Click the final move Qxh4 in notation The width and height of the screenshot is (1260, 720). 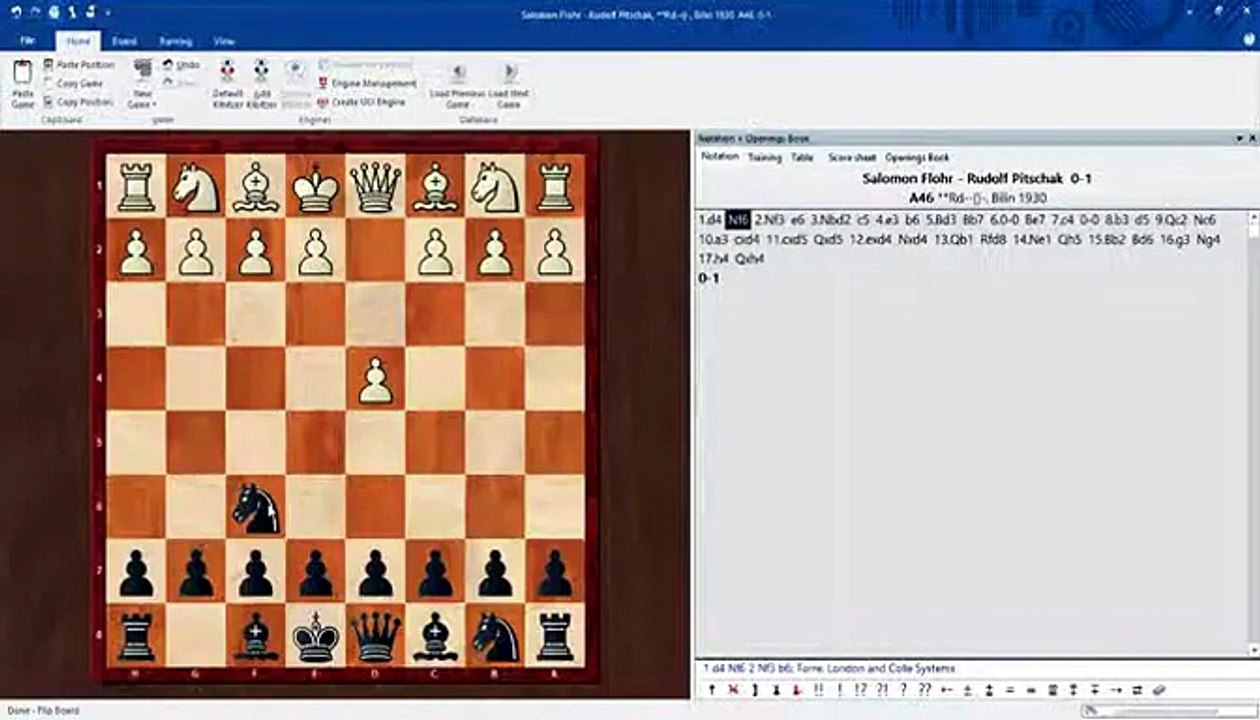tap(750, 259)
